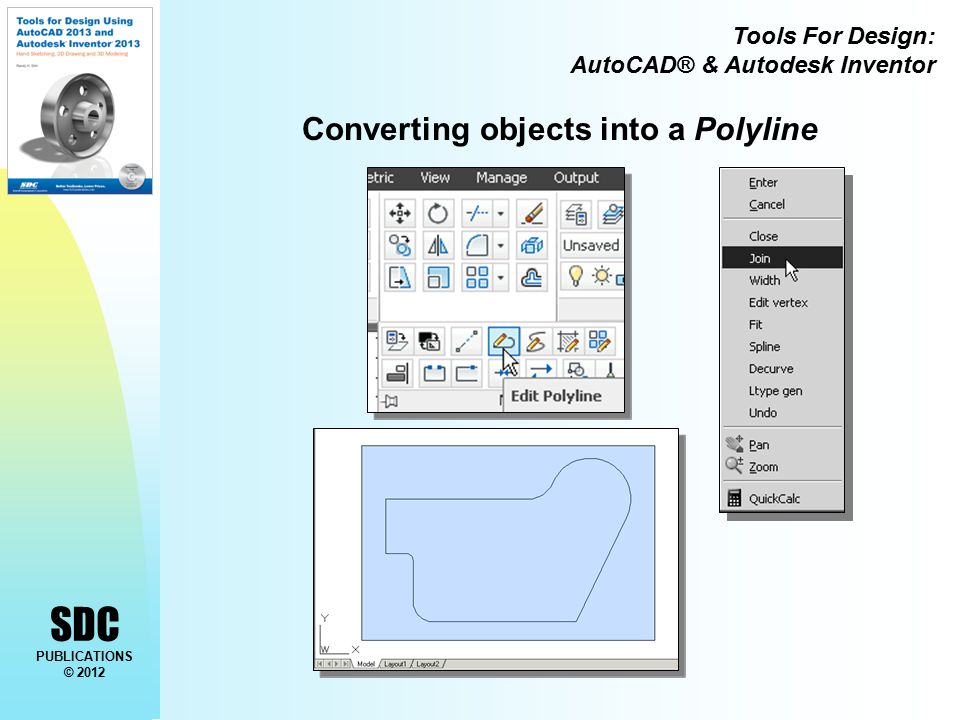960x720 pixels.
Task: Select the Copy objects tool icon
Action: (x=400, y=246)
